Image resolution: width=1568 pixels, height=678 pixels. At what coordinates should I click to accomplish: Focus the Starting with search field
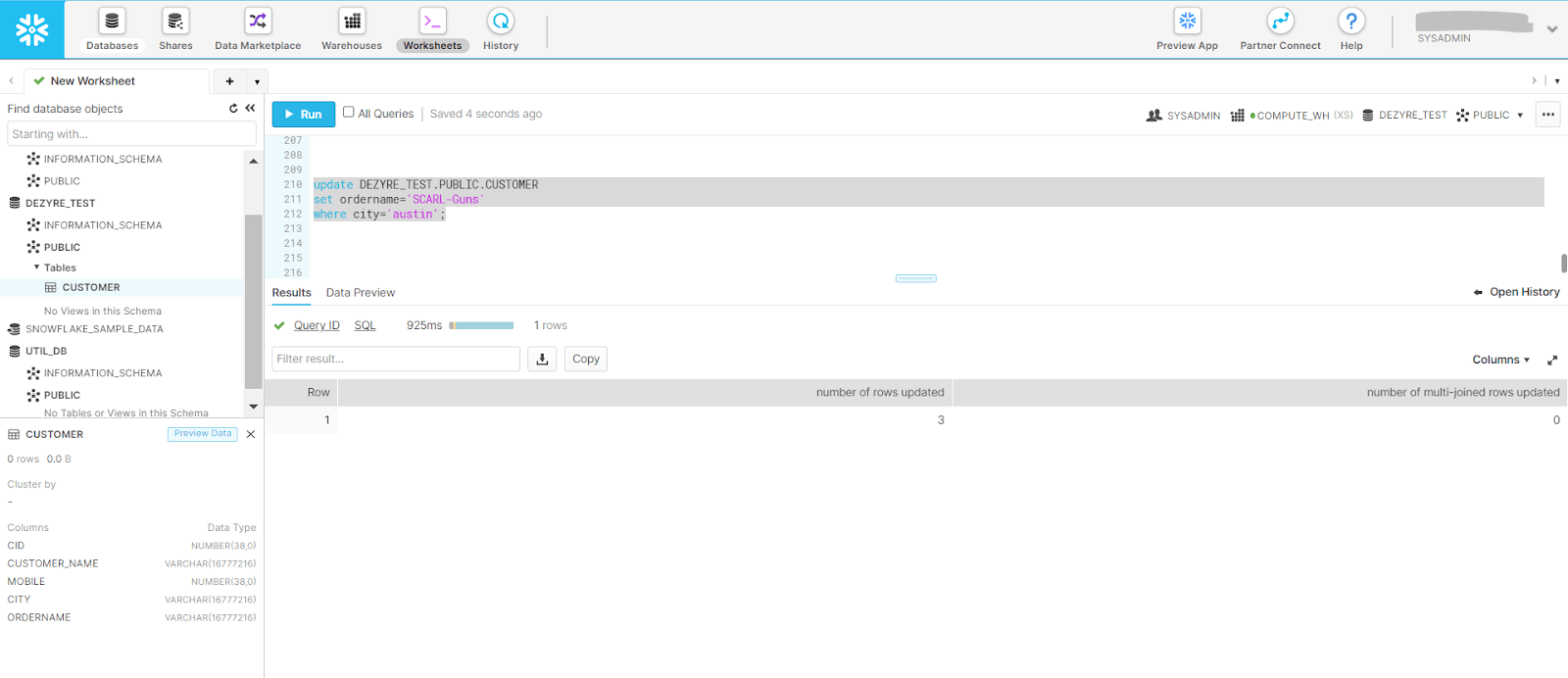coord(131,134)
